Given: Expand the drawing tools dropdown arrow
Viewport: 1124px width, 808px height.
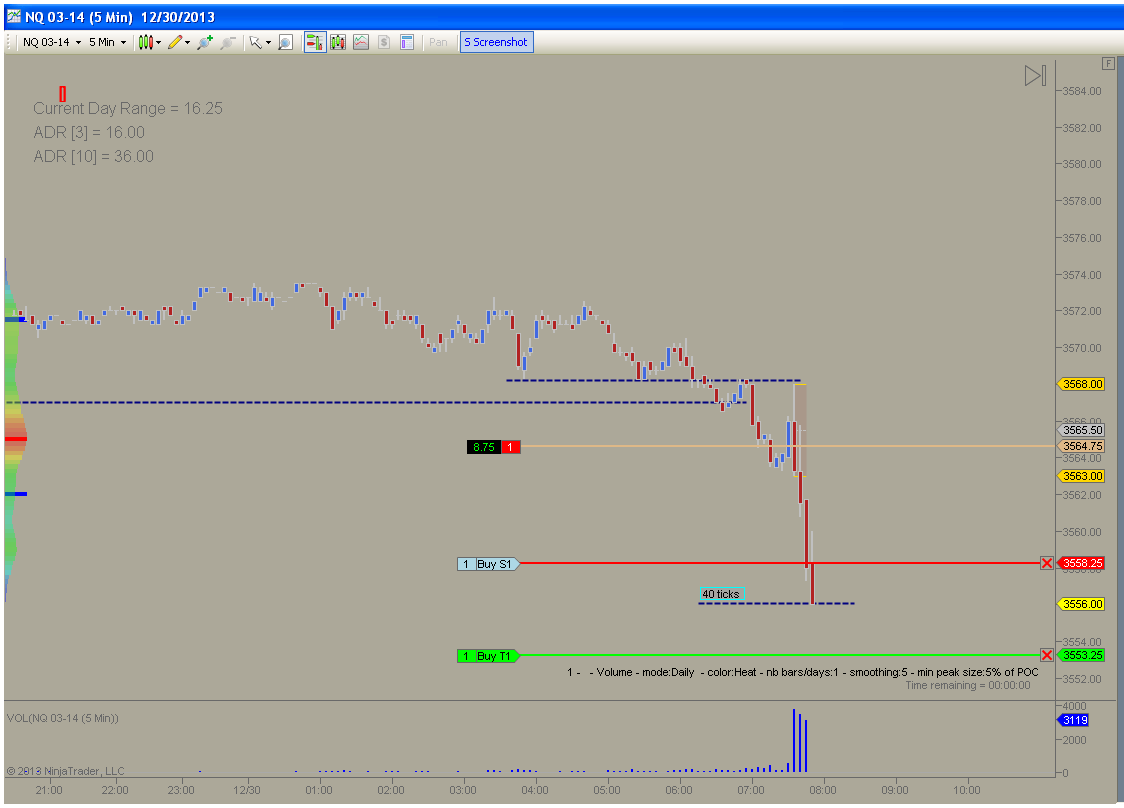Looking at the screenshot, I should (188, 42).
